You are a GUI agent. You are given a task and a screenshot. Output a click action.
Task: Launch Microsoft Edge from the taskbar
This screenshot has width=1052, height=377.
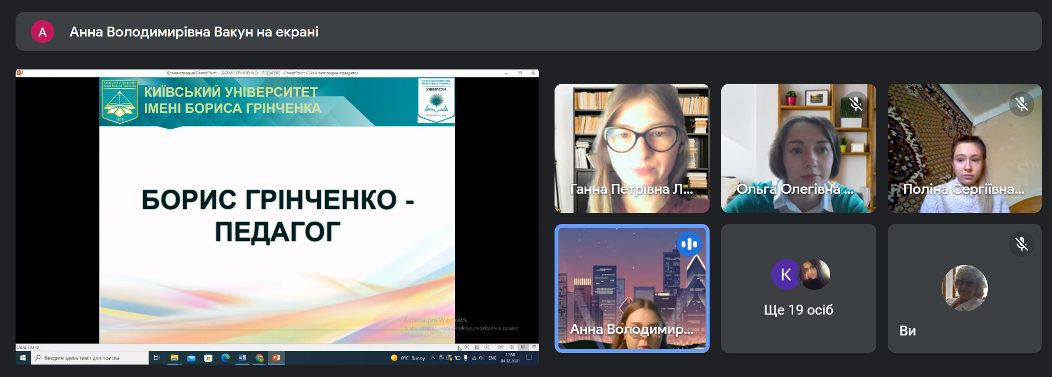point(225,358)
